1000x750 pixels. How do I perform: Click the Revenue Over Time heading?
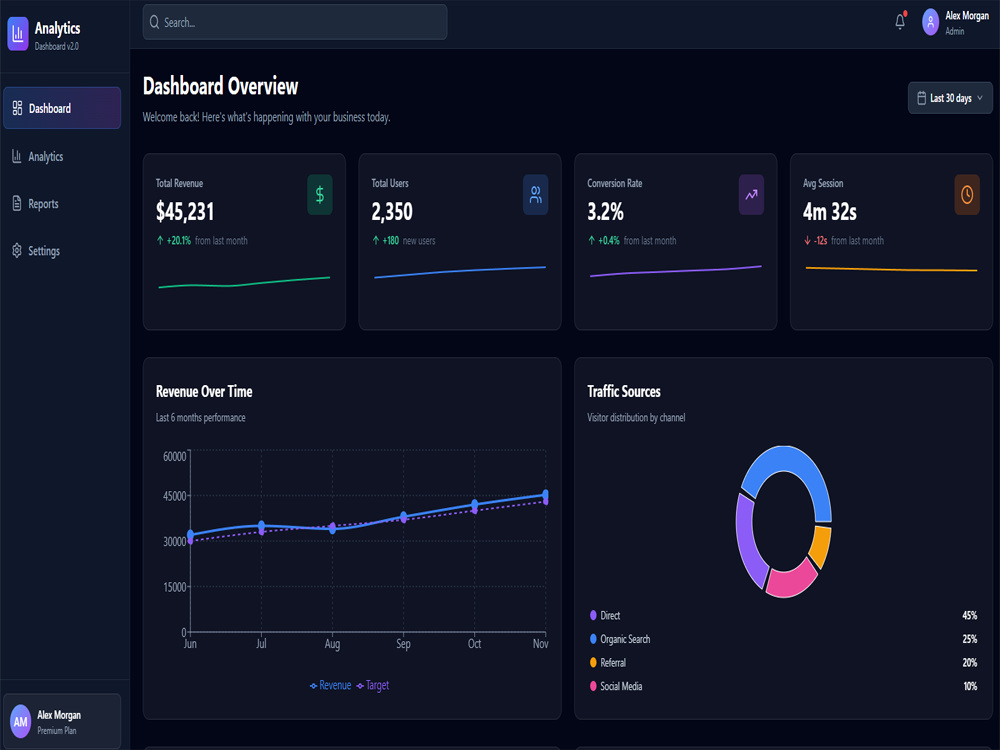tap(204, 392)
